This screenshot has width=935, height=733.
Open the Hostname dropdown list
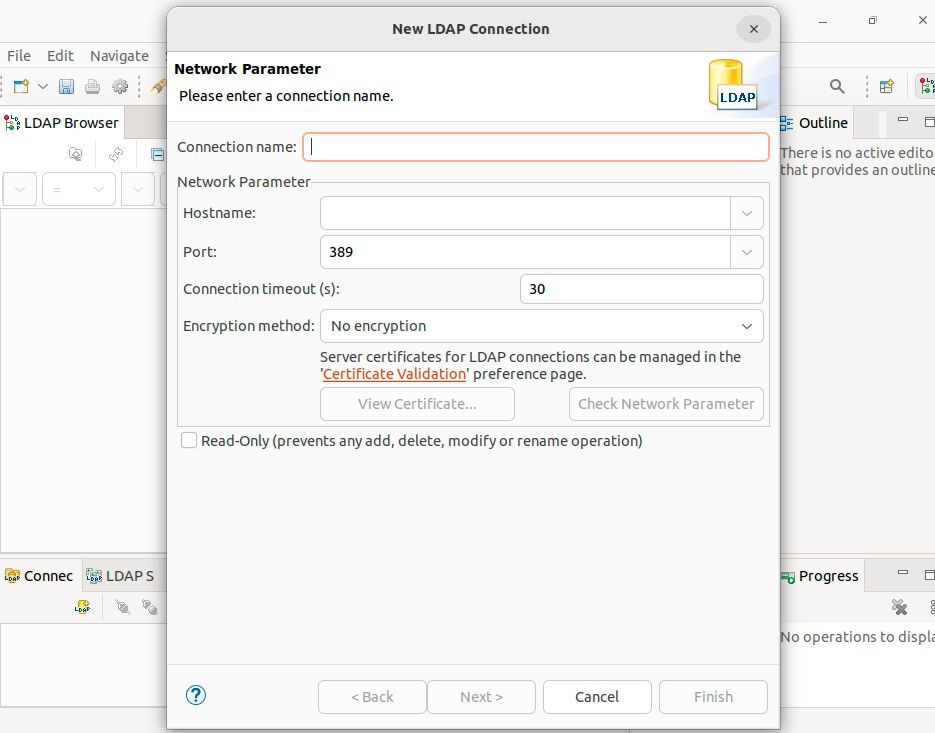point(746,212)
